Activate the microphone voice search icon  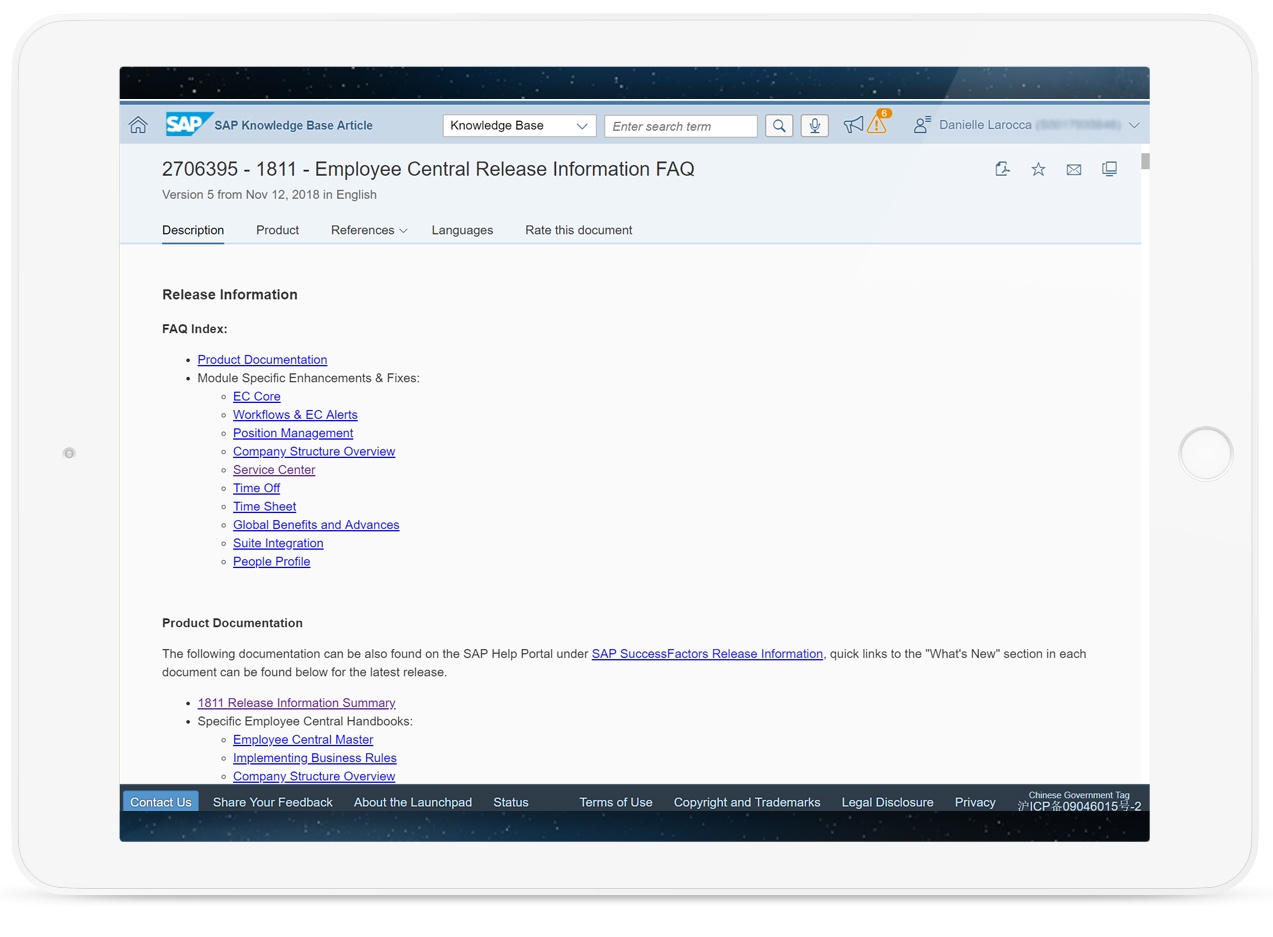[815, 126]
